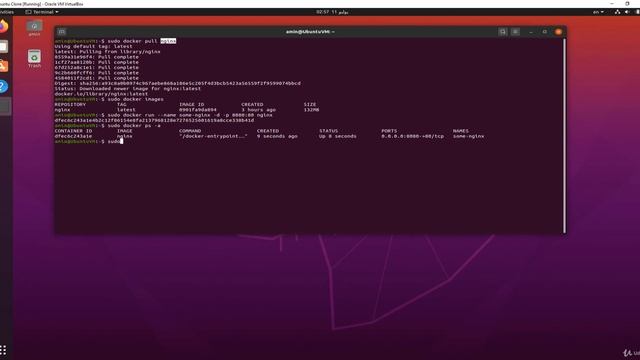
Task: Click the Activities button
Action: (7, 12)
